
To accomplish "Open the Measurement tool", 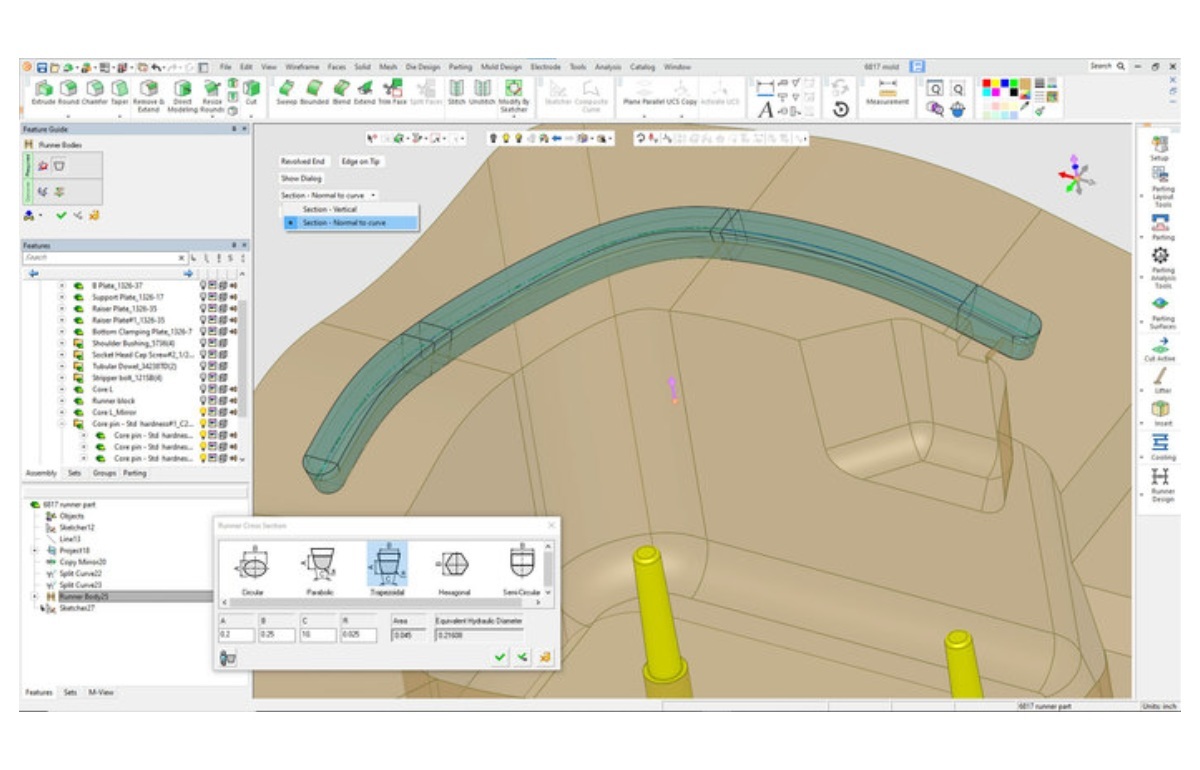I will point(887,93).
